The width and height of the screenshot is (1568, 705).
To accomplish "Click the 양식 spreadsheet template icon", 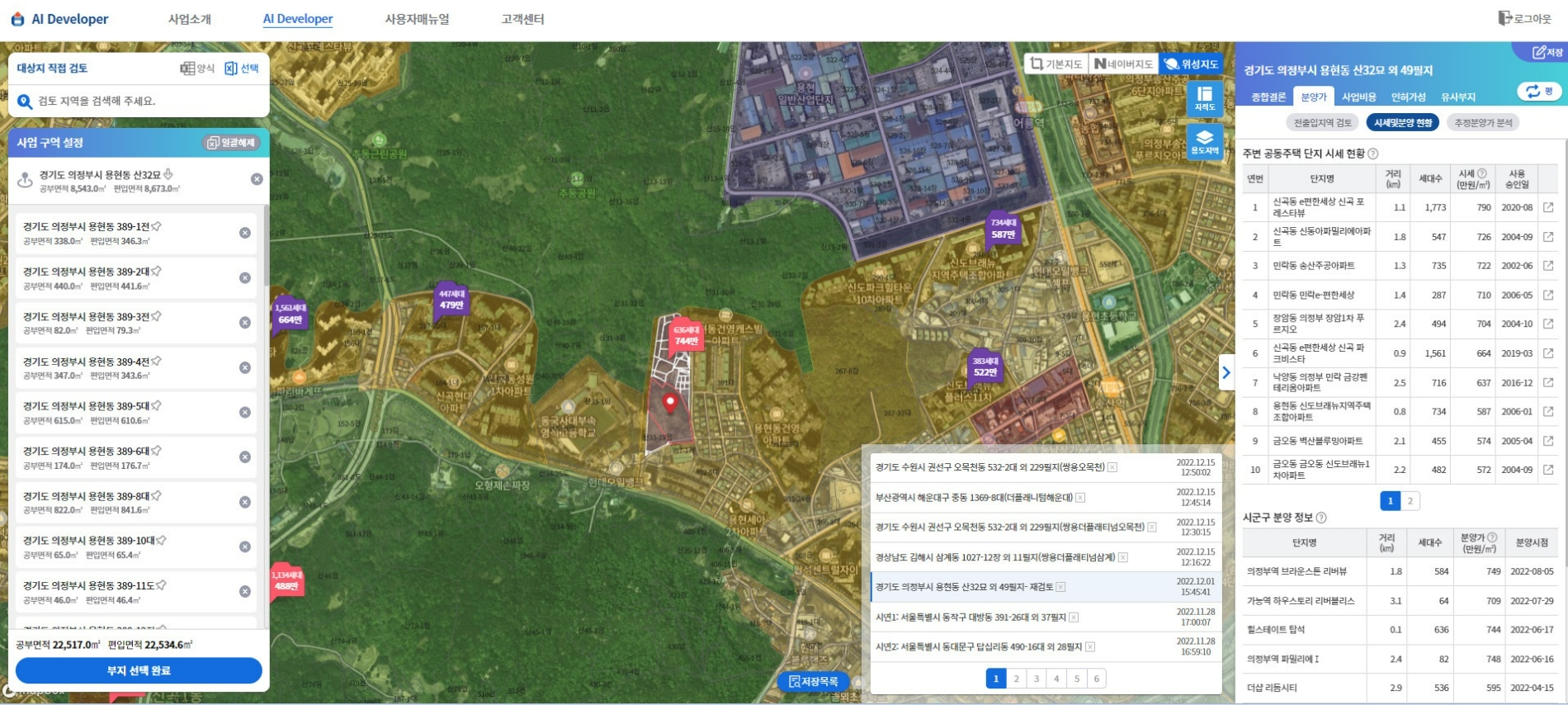I will pos(197,69).
